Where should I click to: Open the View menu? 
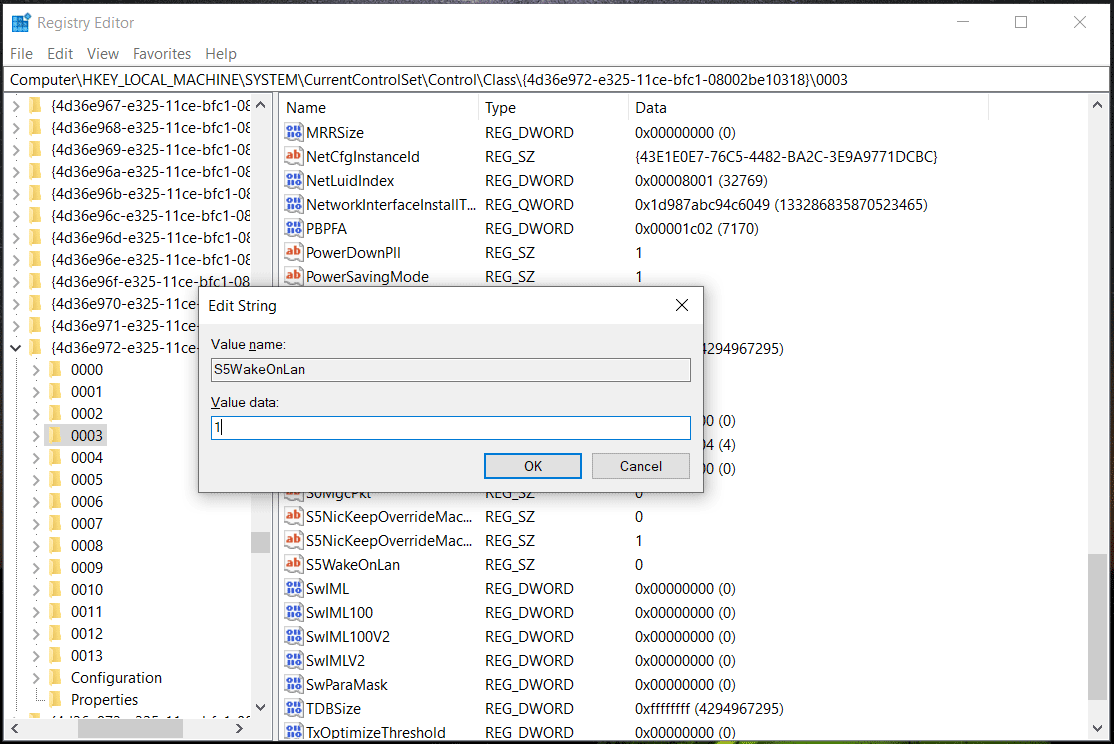(102, 53)
